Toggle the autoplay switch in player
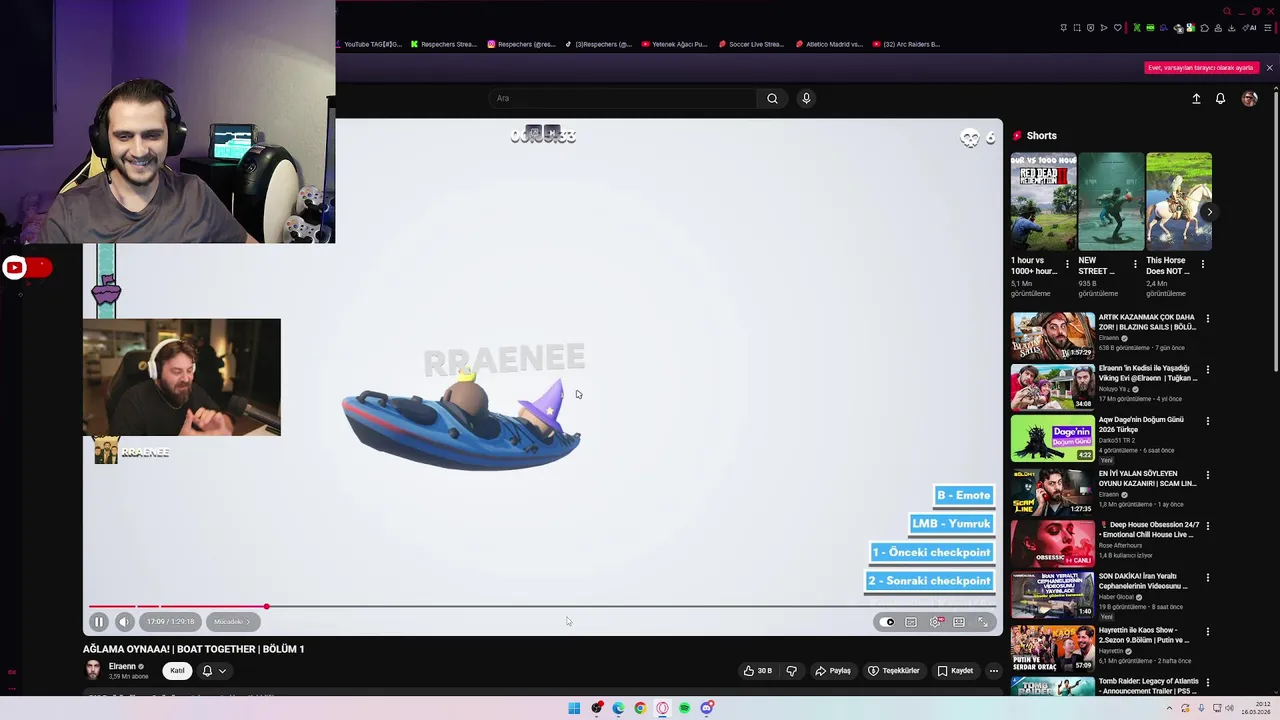 click(x=887, y=622)
